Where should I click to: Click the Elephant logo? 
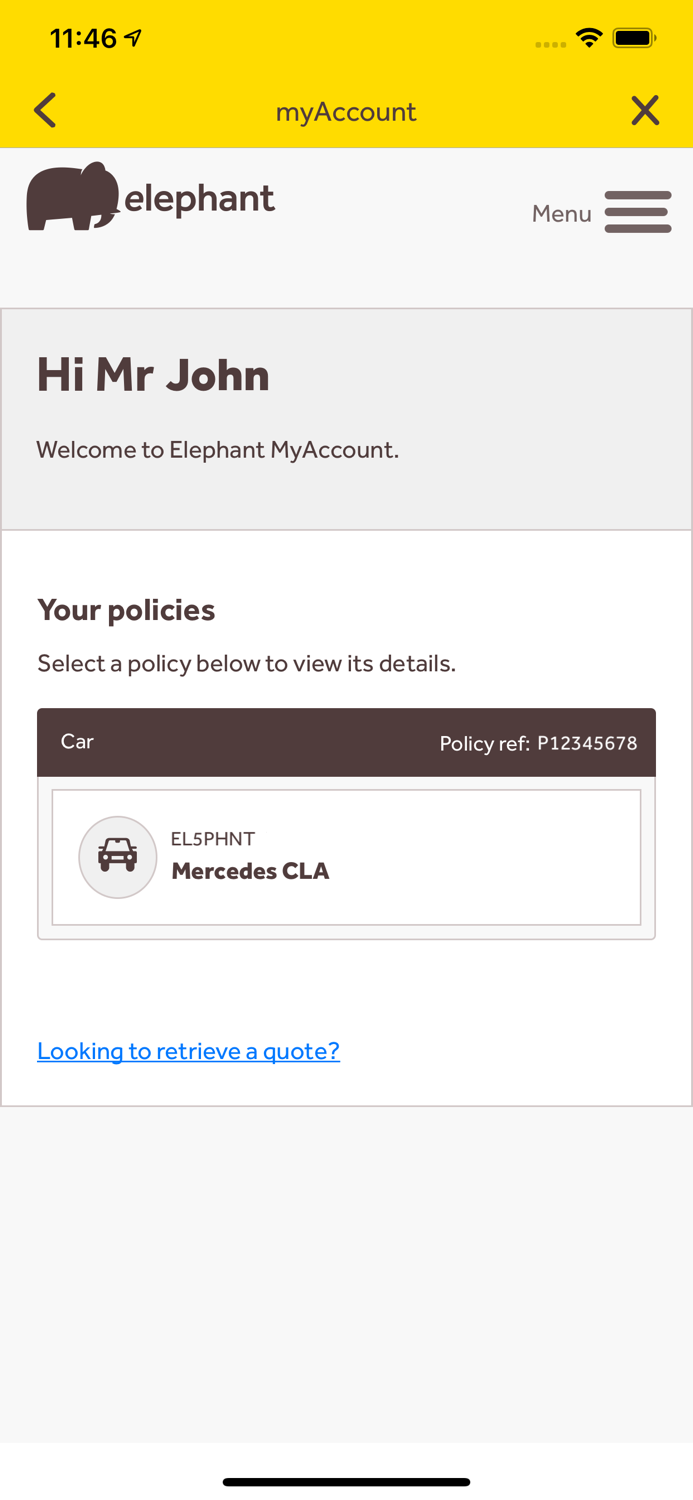coord(150,196)
